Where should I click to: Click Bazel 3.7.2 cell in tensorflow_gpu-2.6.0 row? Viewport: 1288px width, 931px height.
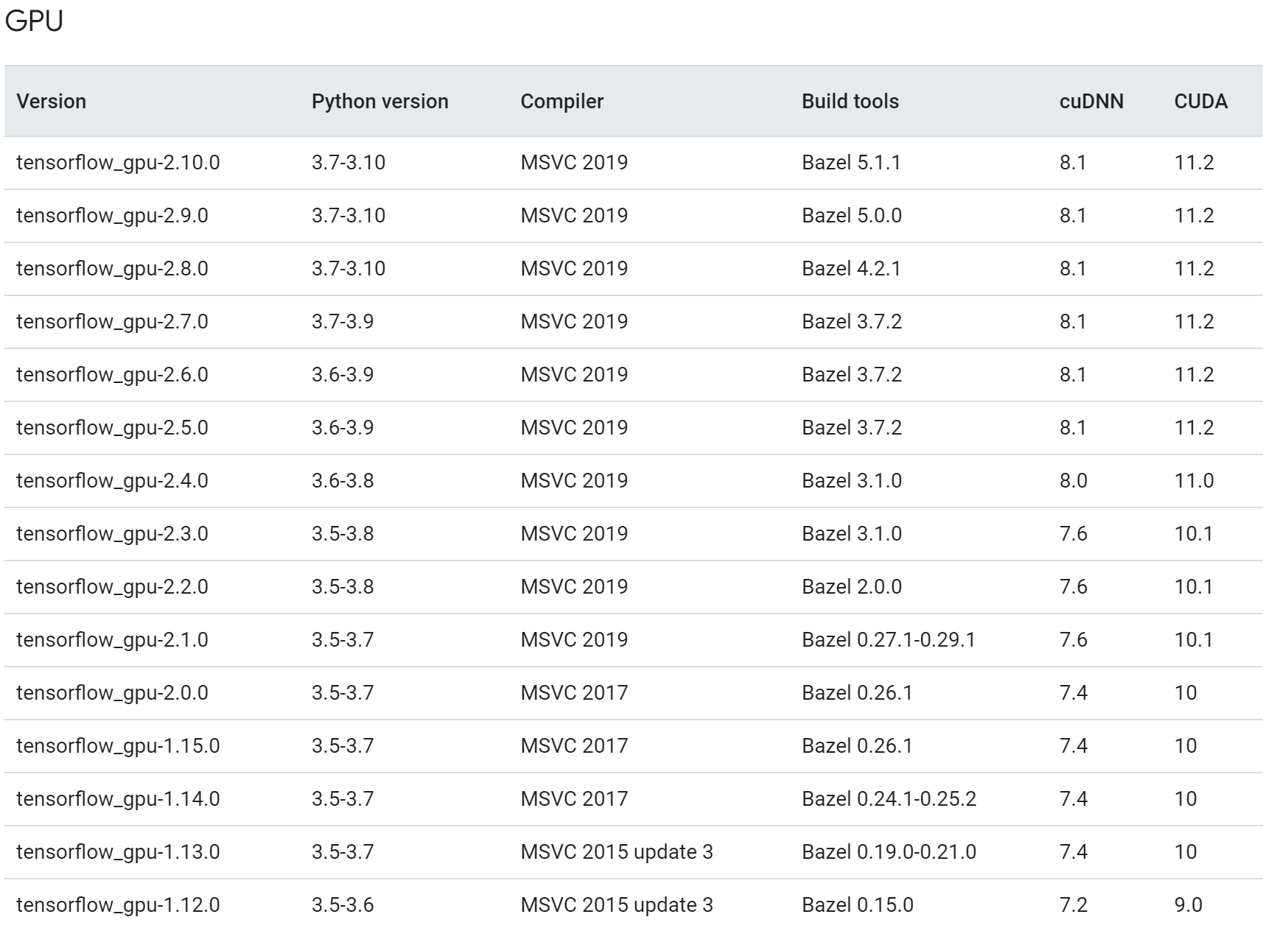tap(852, 375)
